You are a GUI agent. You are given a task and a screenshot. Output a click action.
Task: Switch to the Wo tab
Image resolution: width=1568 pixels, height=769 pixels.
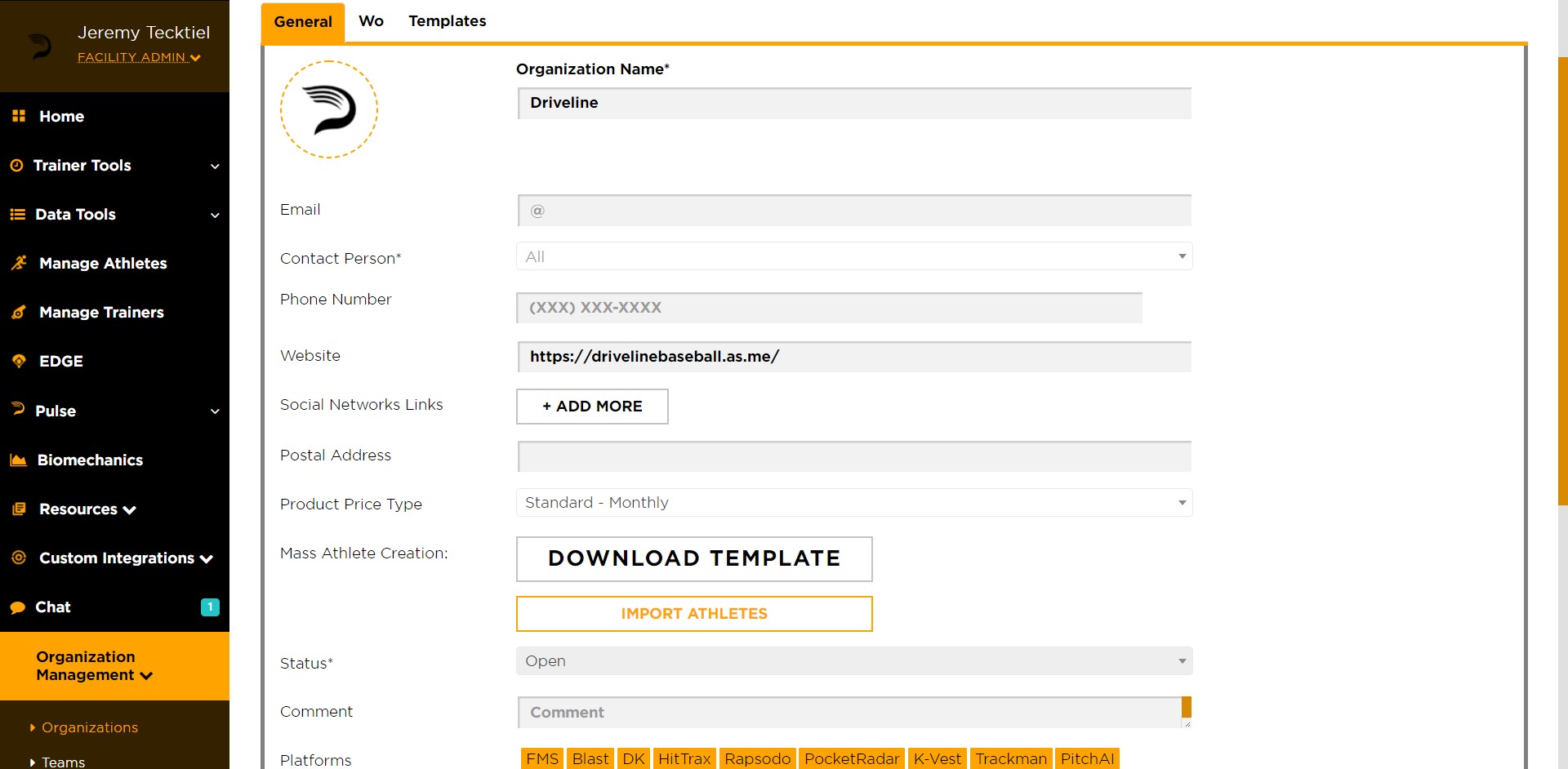[371, 21]
